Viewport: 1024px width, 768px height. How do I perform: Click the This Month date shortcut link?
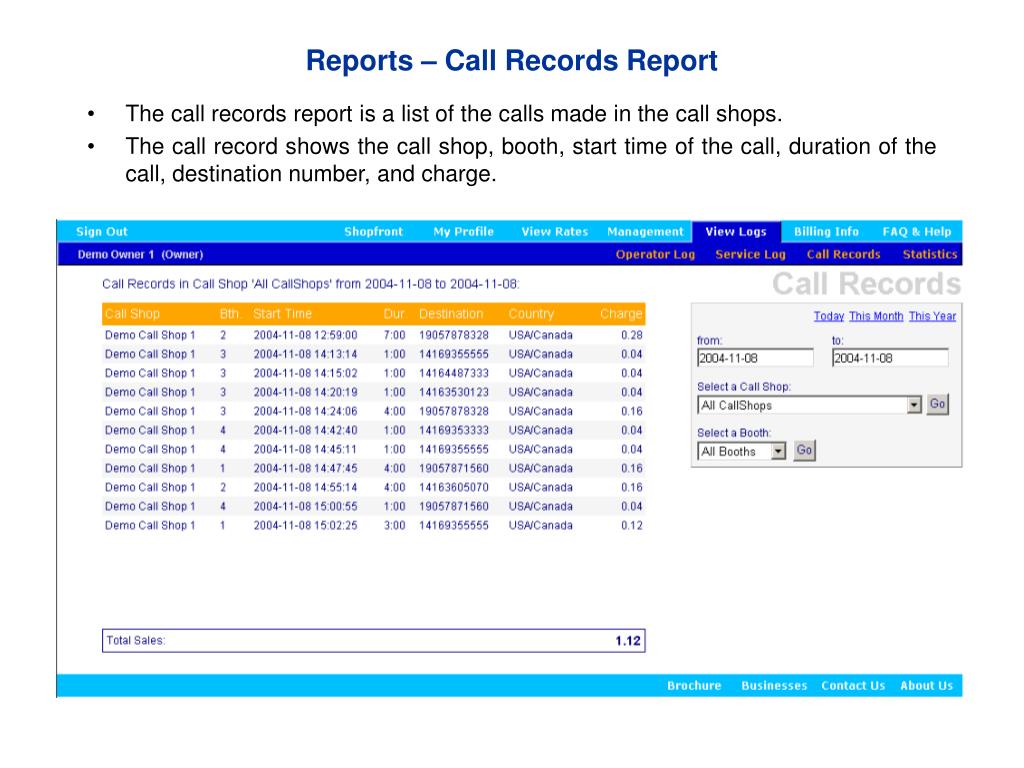point(876,316)
